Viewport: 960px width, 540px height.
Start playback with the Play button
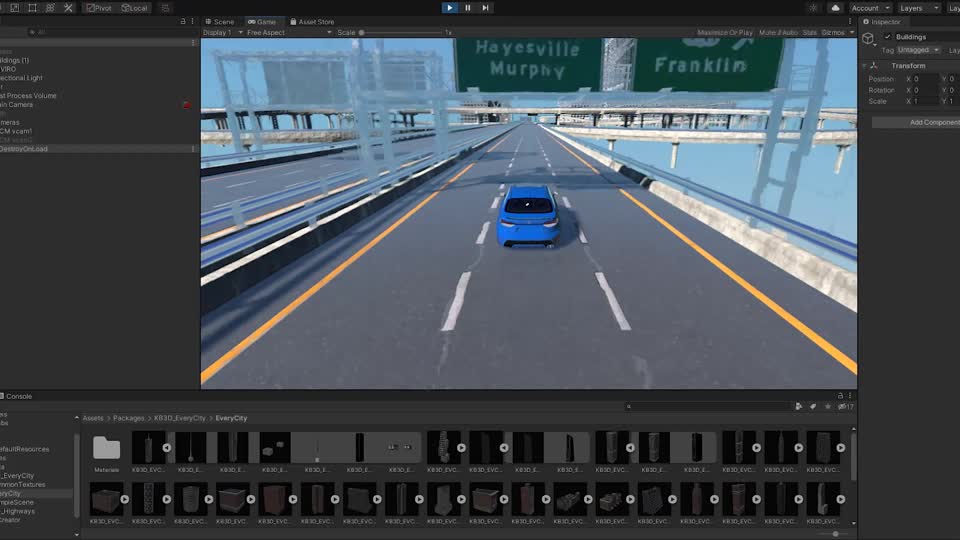point(449,8)
